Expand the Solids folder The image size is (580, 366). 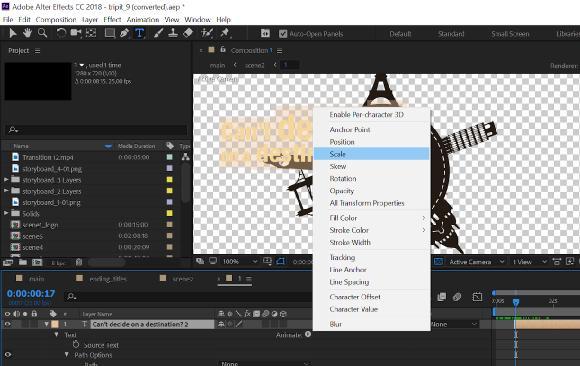[6, 213]
